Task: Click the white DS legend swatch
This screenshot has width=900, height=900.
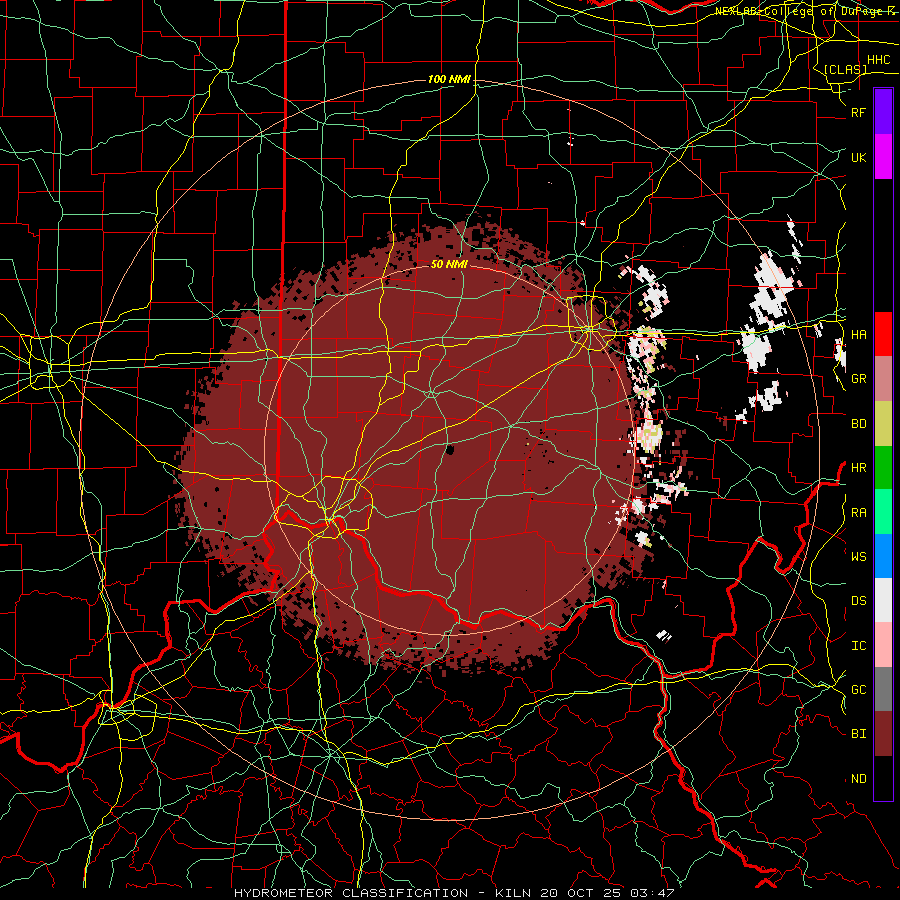Action: click(x=883, y=600)
